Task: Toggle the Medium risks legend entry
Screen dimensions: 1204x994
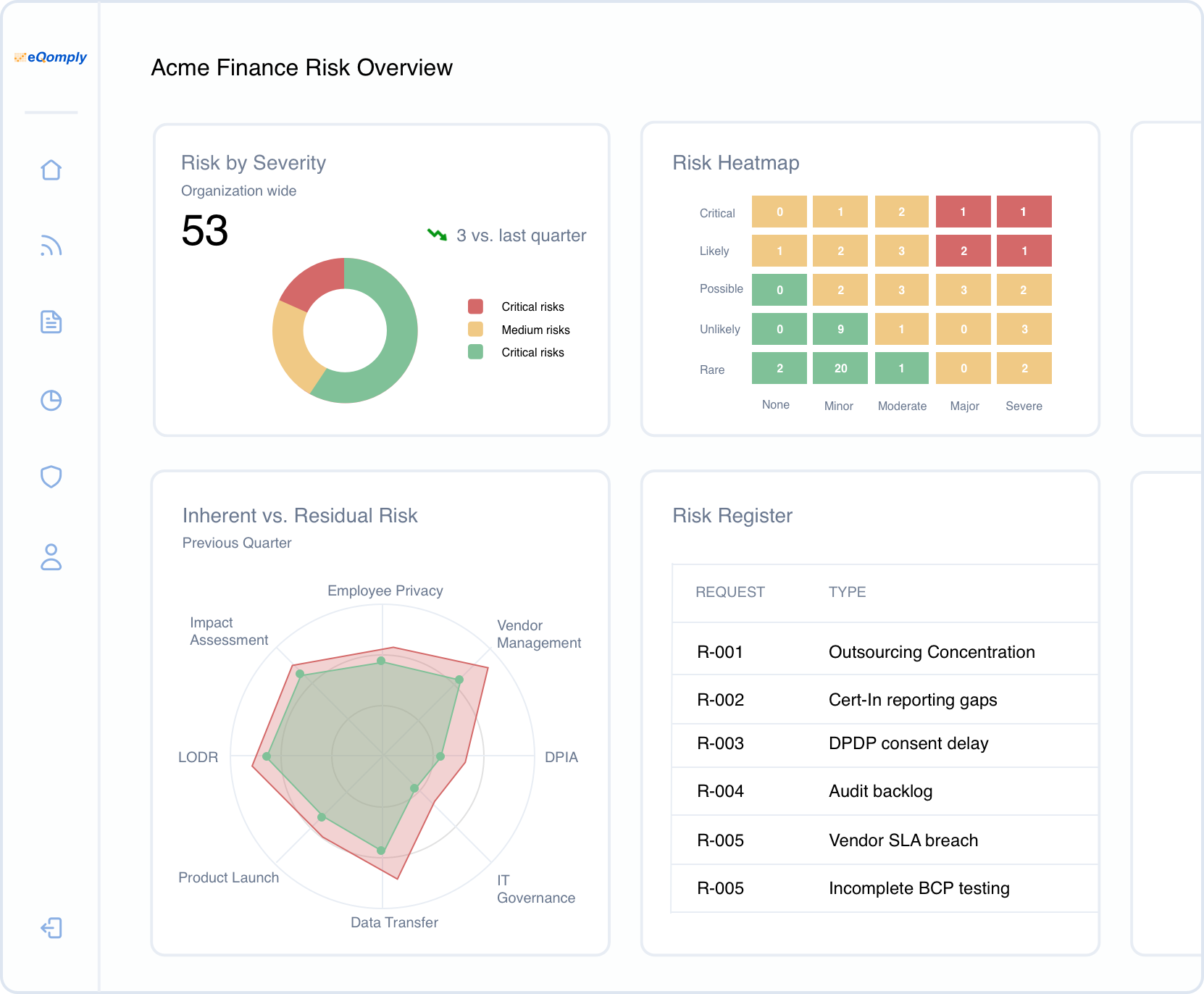Action: (x=519, y=330)
